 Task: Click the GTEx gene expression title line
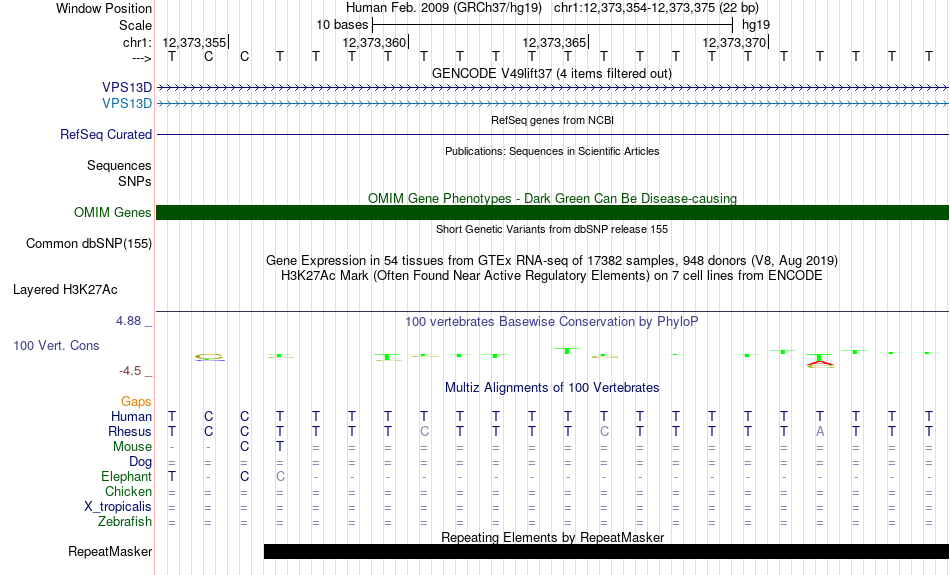(552, 261)
